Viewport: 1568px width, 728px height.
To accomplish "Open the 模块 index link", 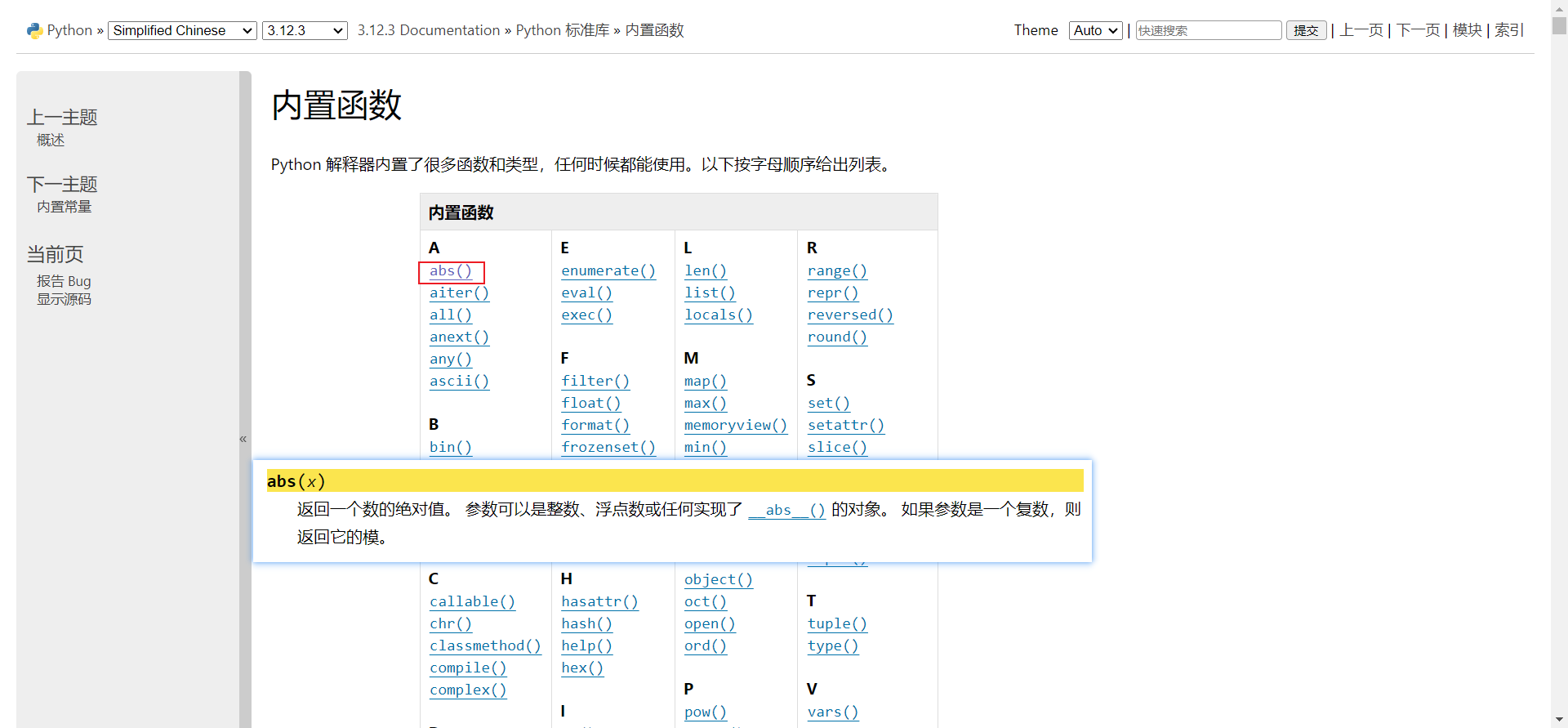I will click(x=1468, y=30).
